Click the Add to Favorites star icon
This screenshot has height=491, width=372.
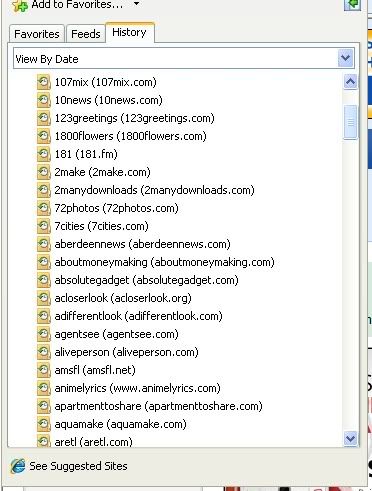[19, 6]
